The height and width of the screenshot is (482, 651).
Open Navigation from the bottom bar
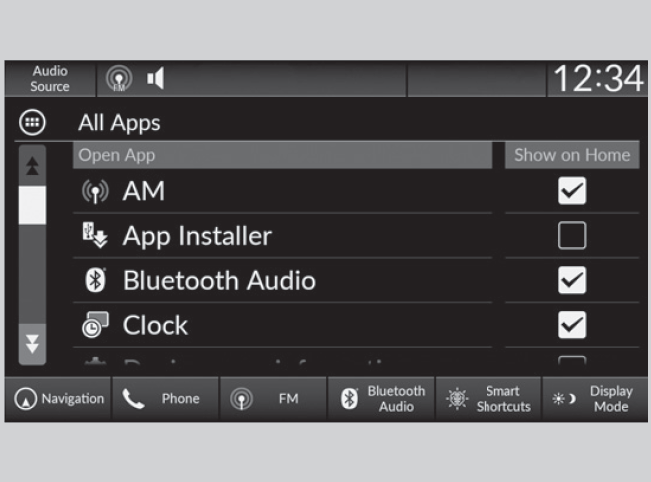click(x=59, y=399)
